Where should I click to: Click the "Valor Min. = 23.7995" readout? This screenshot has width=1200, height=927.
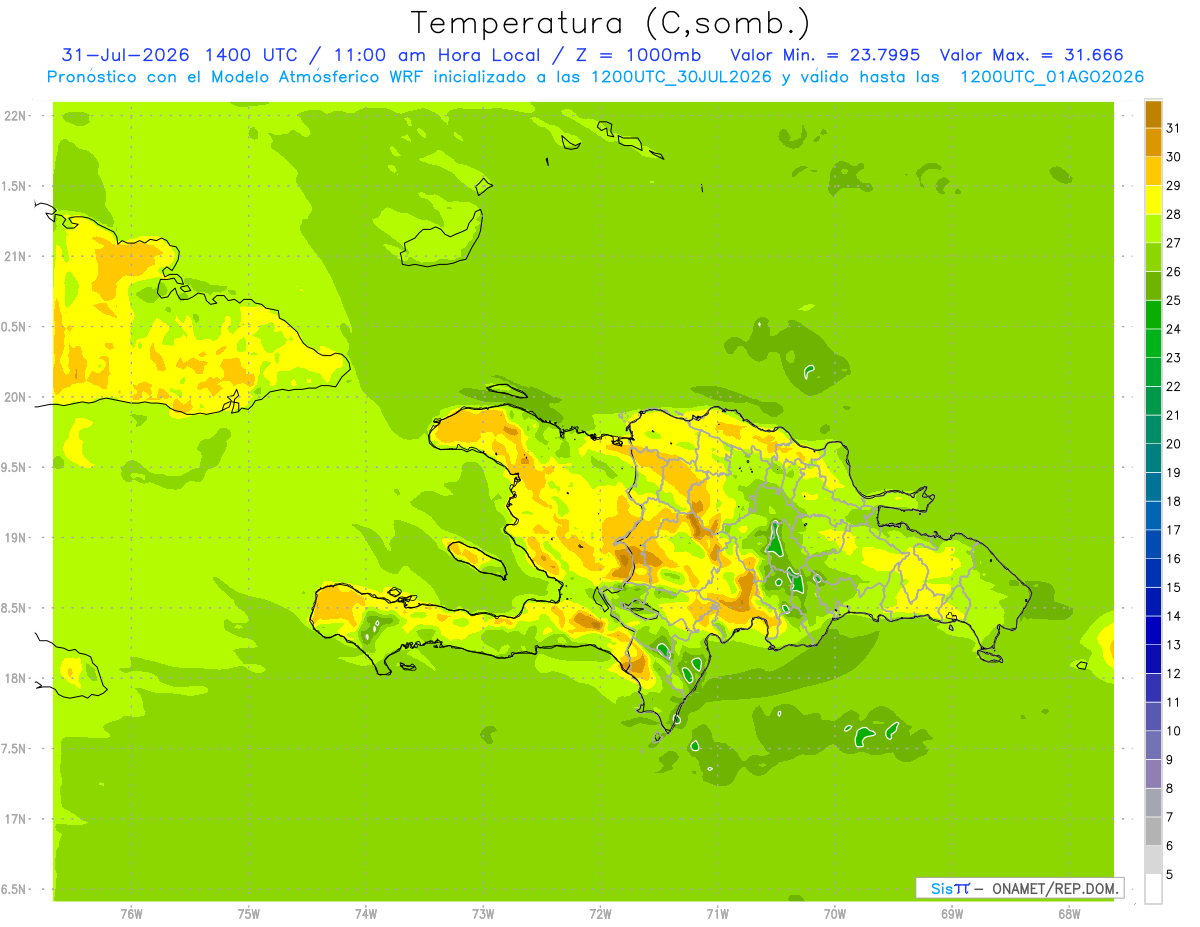coord(826,55)
